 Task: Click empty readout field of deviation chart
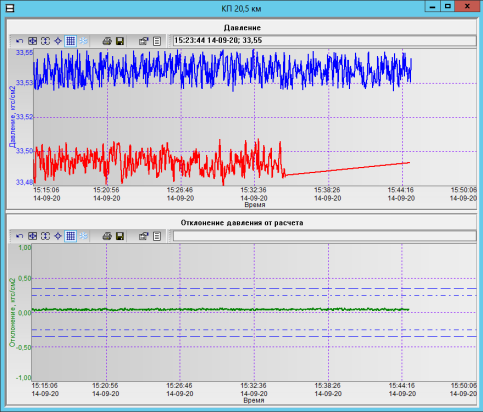(325, 236)
